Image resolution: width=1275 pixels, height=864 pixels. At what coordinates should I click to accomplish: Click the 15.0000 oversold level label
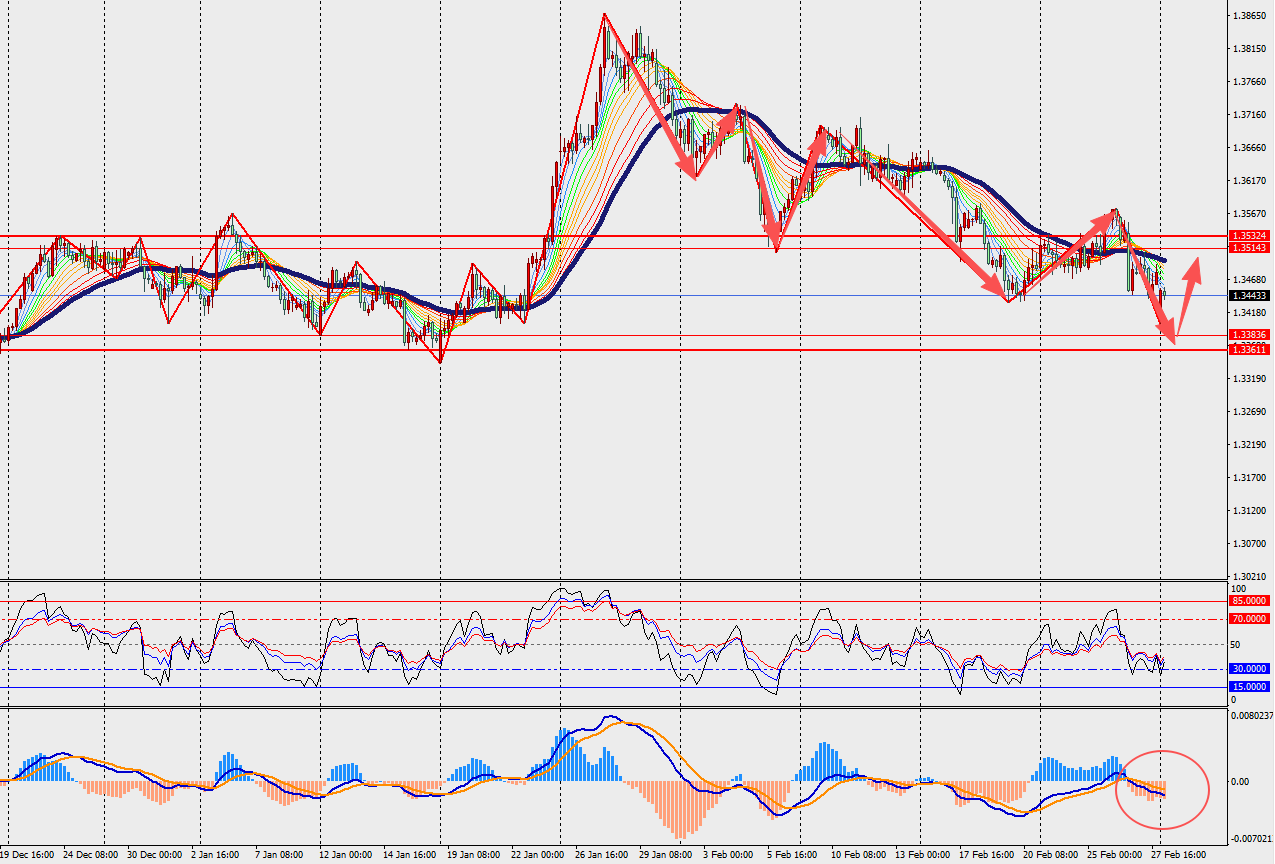pyautogui.click(x=1250, y=687)
